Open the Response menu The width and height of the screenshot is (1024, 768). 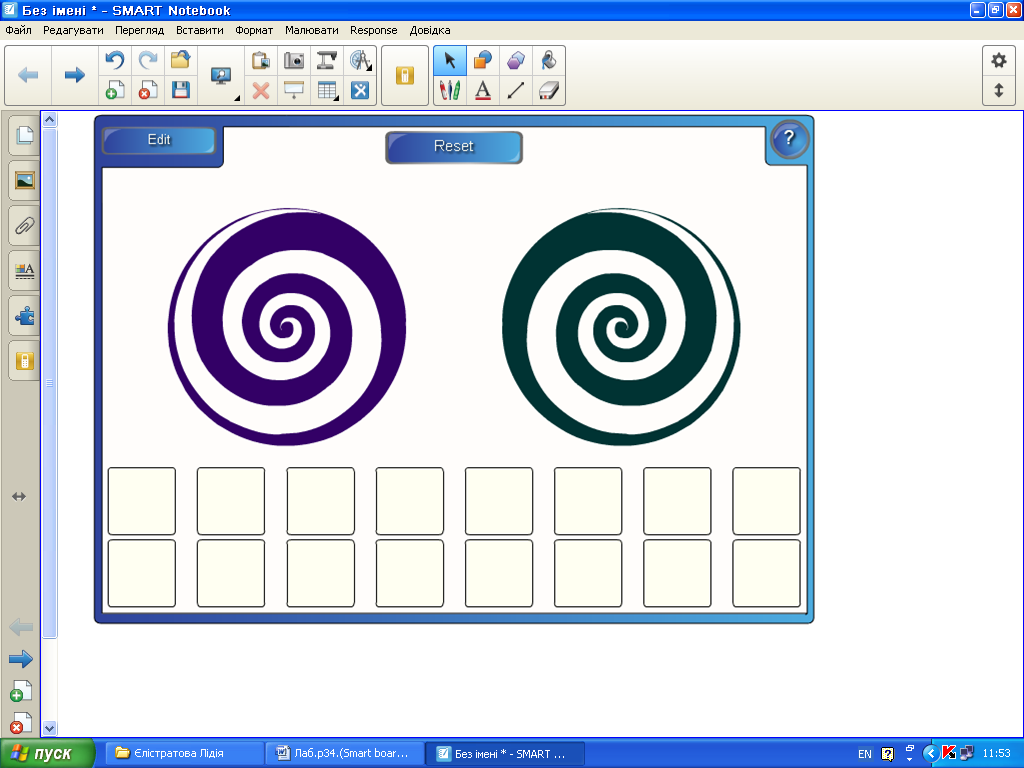(x=374, y=30)
